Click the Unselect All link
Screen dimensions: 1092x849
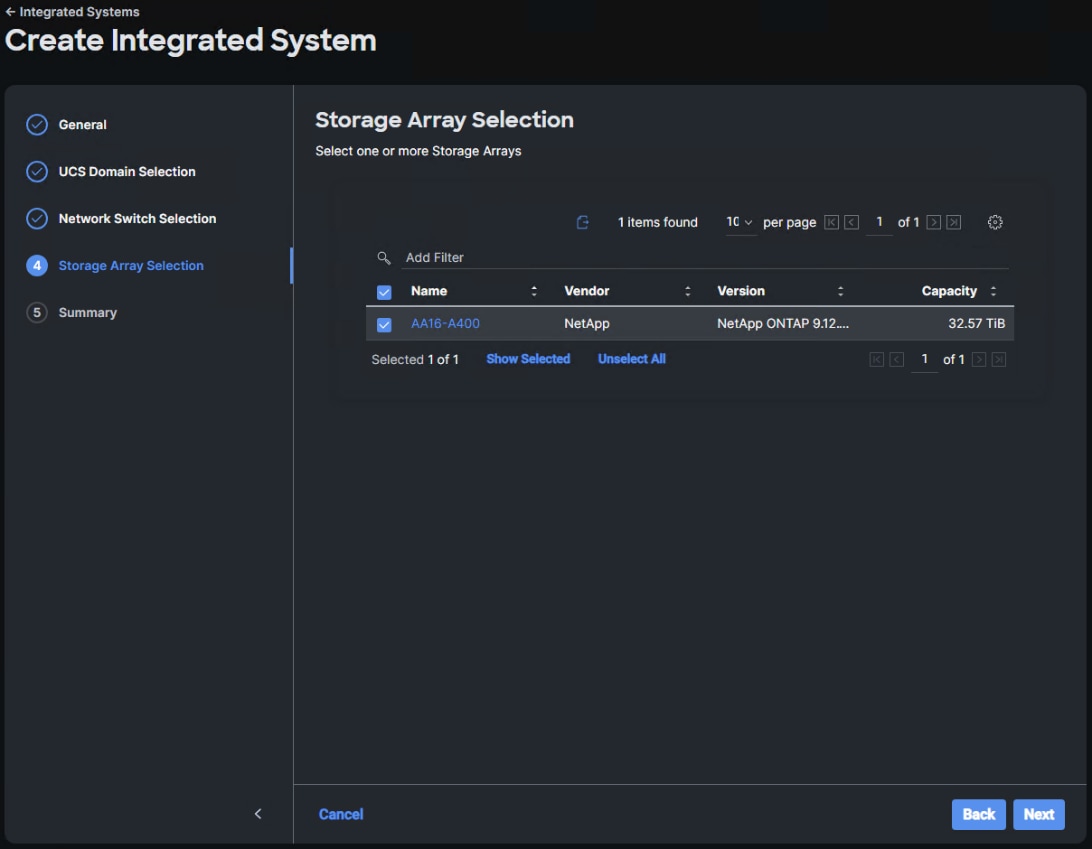(x=631, y=359)
